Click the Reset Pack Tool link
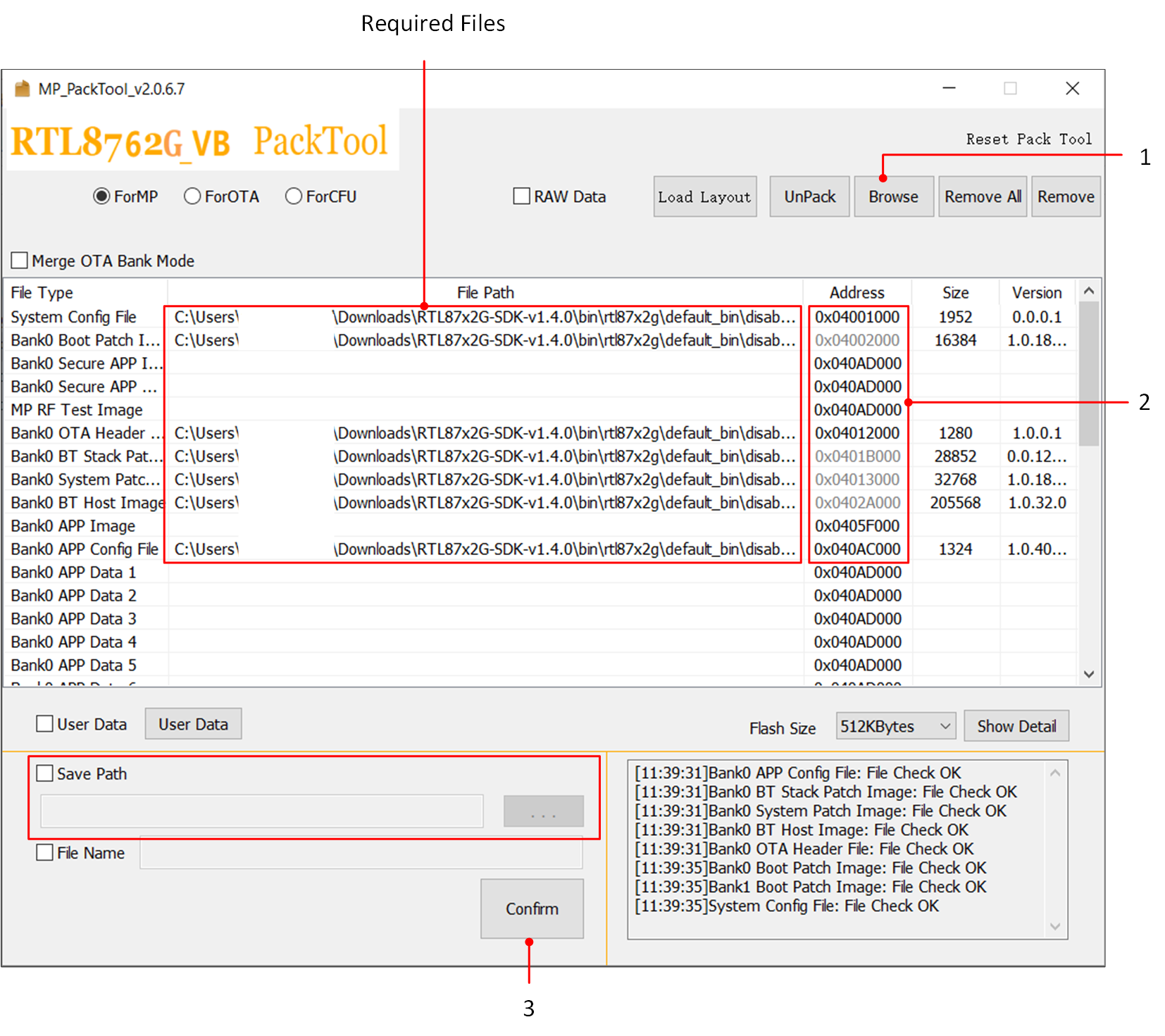The width and height of the screenshot is (1165, 1036). pyautogui.click(x=1028, y=139)
